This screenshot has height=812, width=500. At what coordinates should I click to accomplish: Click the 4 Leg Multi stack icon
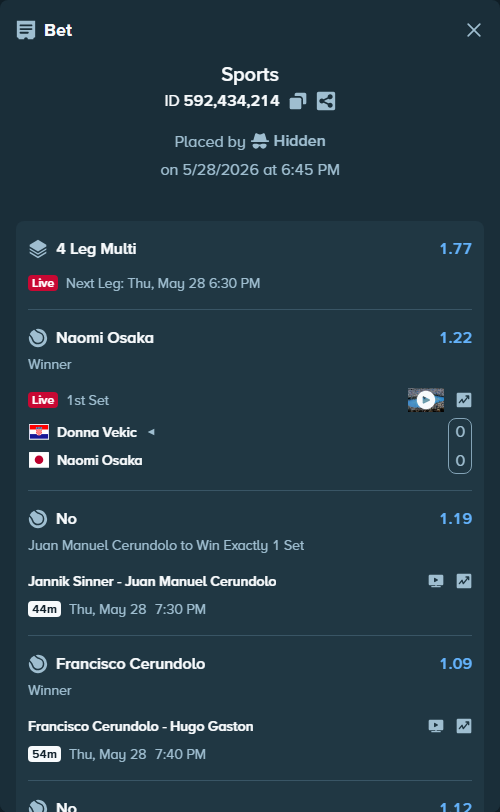(x=38, y=249)
